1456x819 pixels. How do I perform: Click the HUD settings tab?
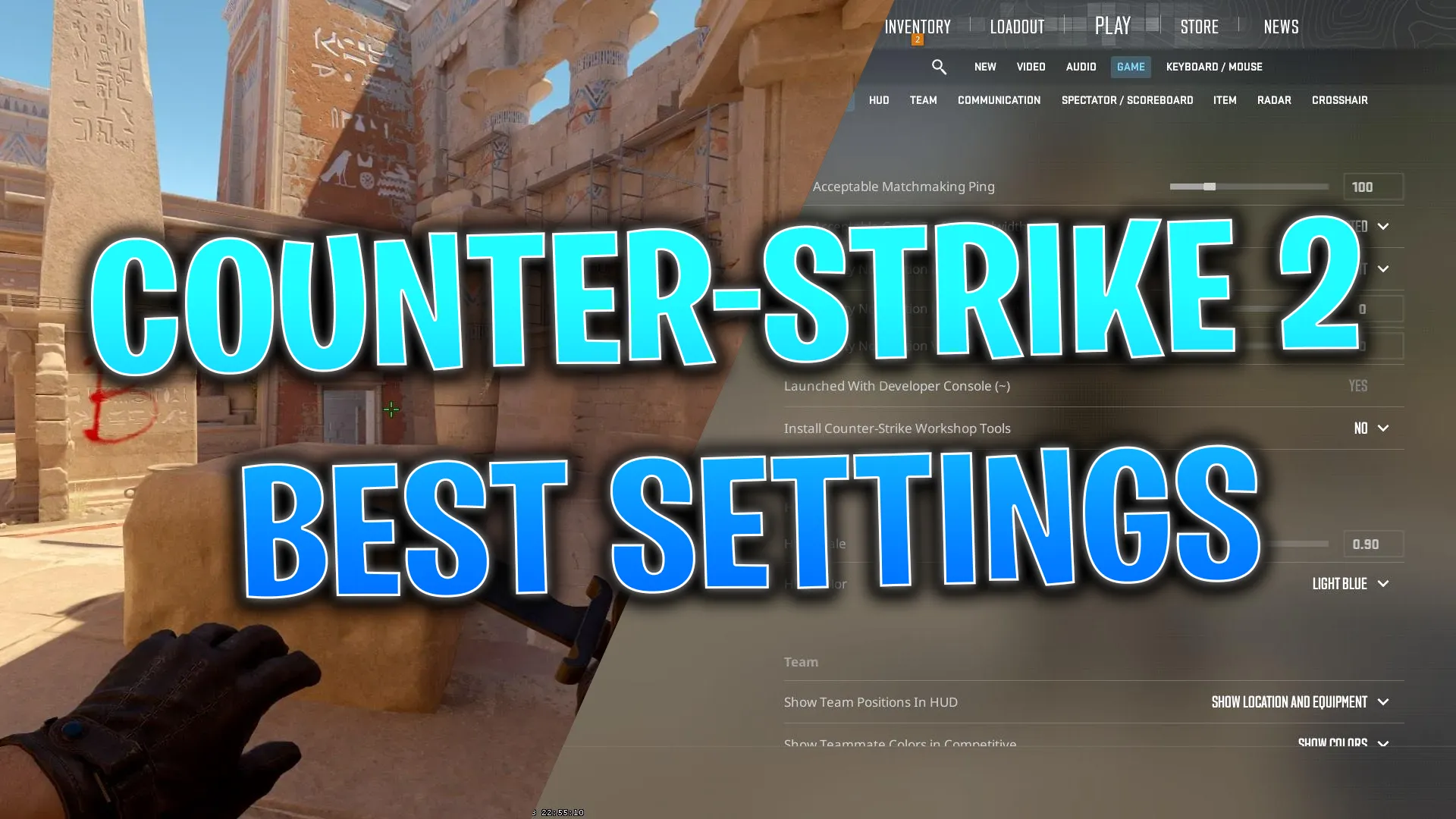[880, 100]
